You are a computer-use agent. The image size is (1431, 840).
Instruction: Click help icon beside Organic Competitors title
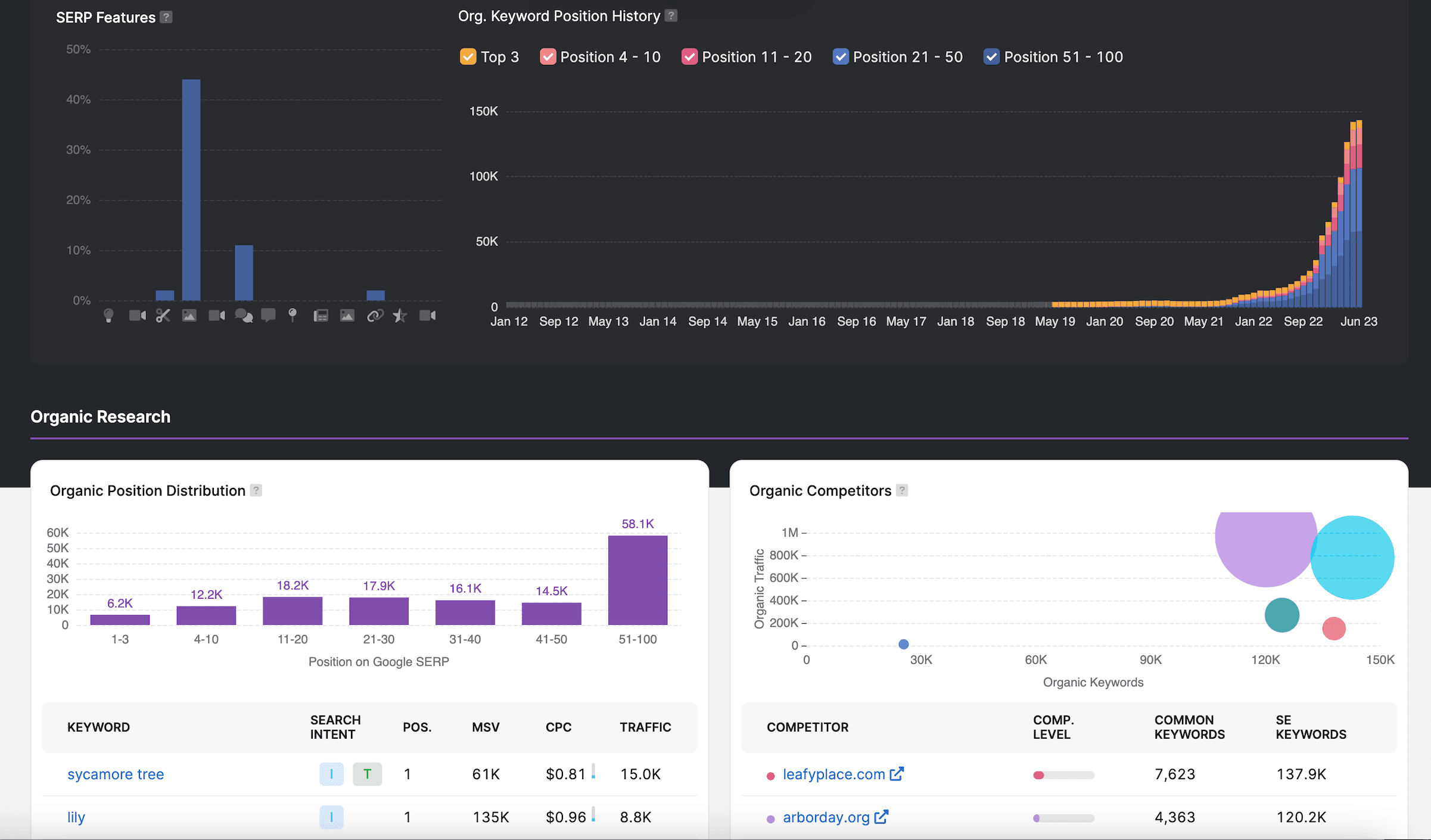(x=902, y=490)
